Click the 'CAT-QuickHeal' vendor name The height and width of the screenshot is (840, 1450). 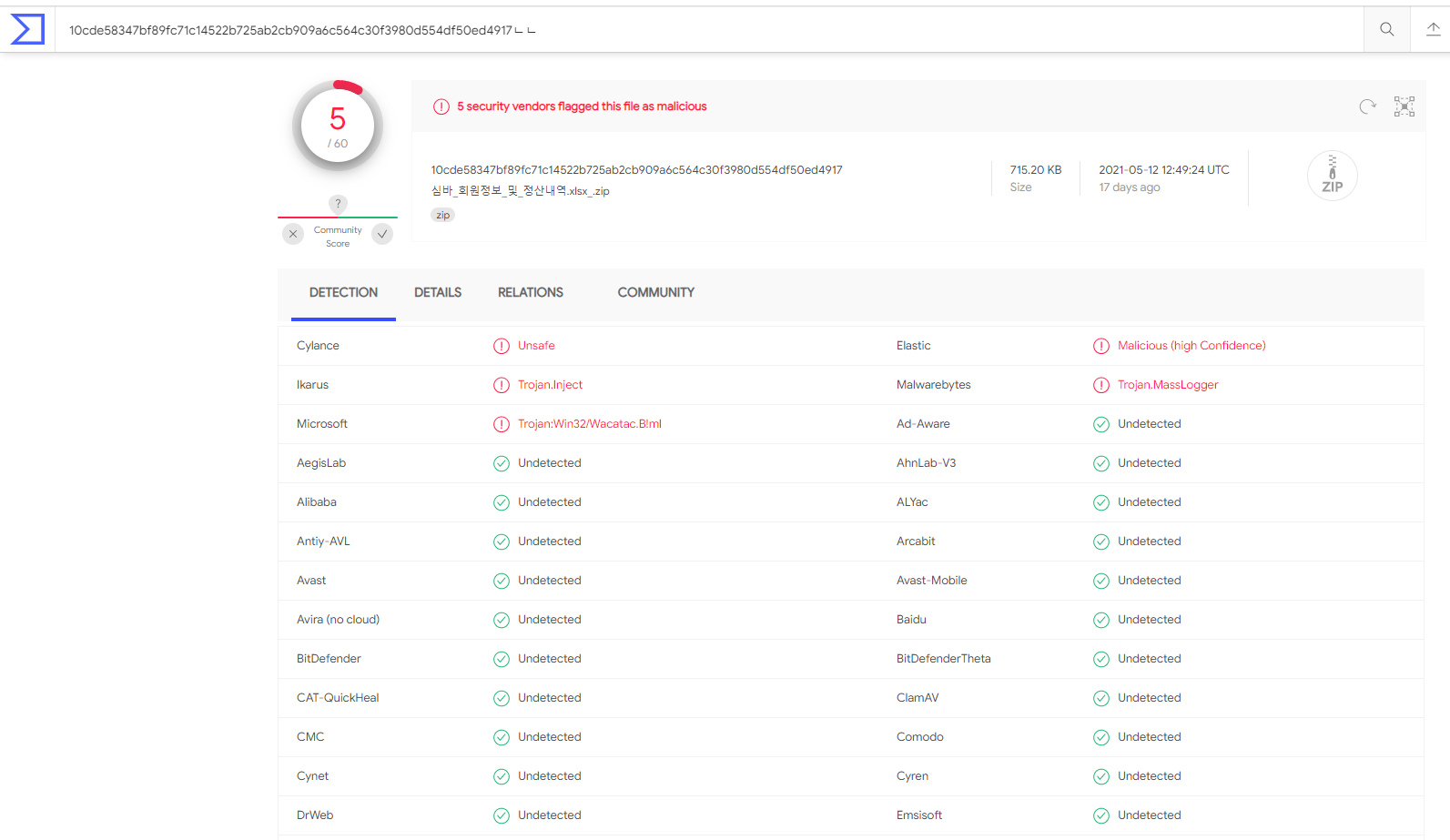338,698
